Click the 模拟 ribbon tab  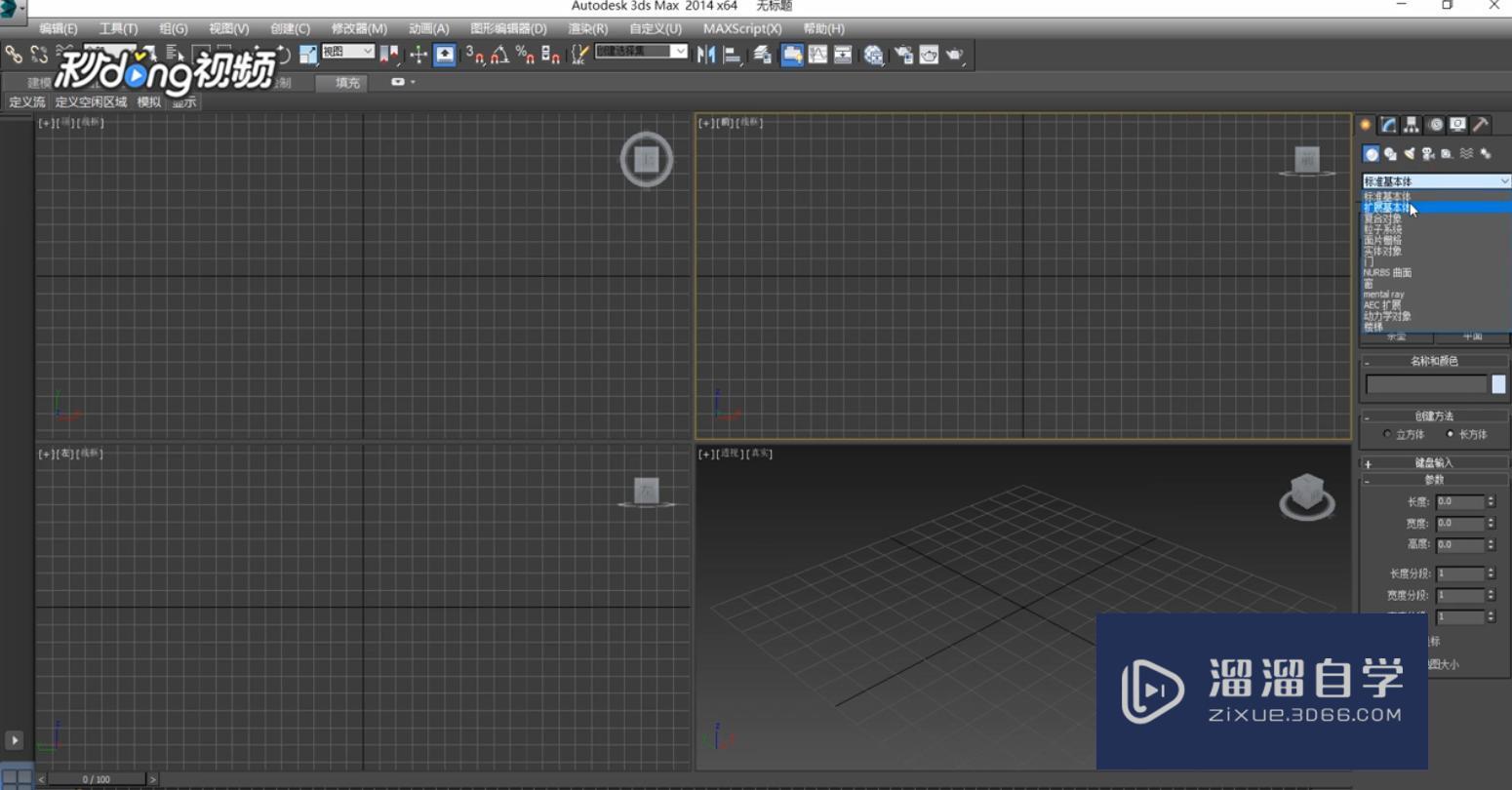[x=148, y=101]
